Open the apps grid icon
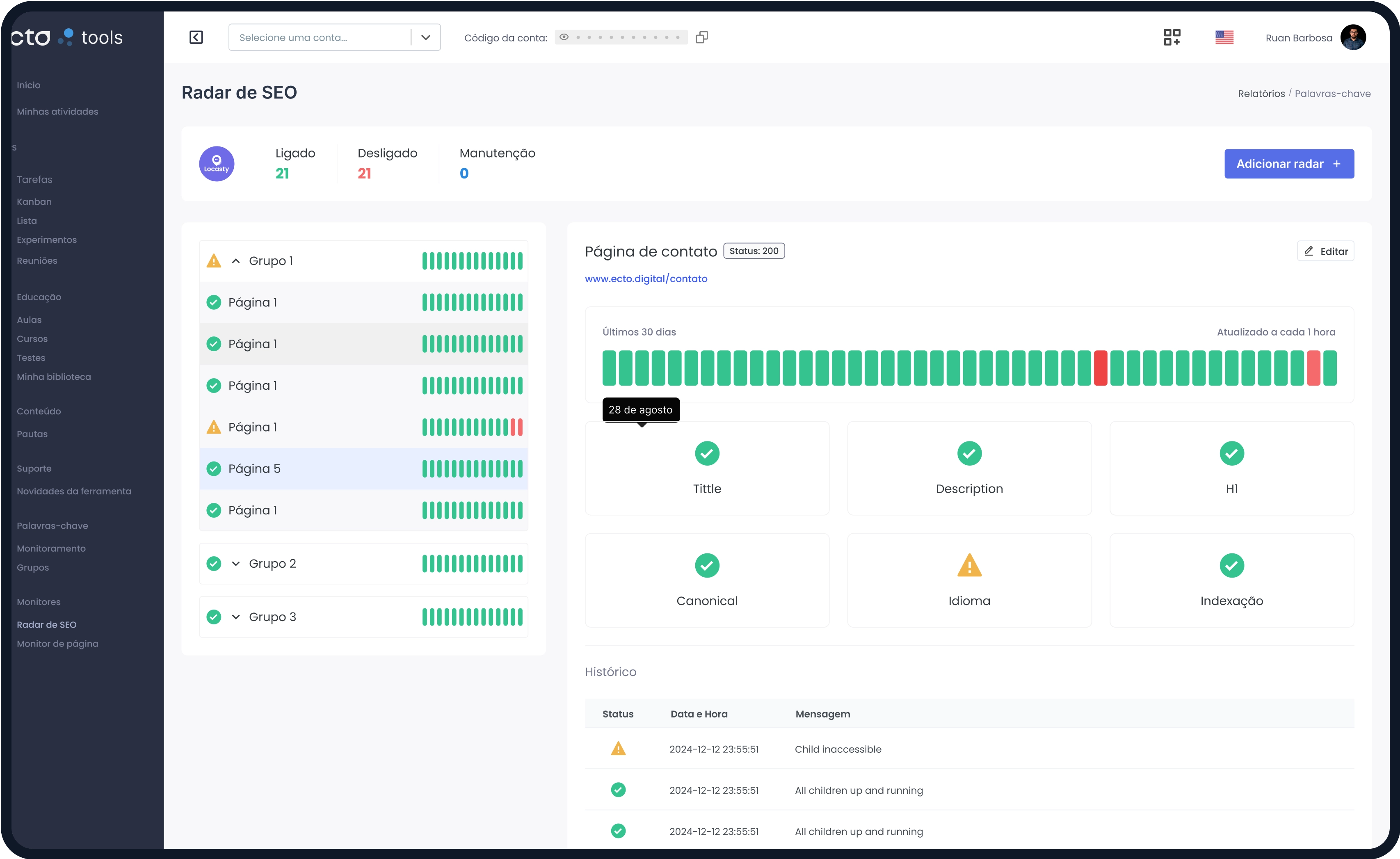The image size is (1400, 859). click(x=1172, y=37)
